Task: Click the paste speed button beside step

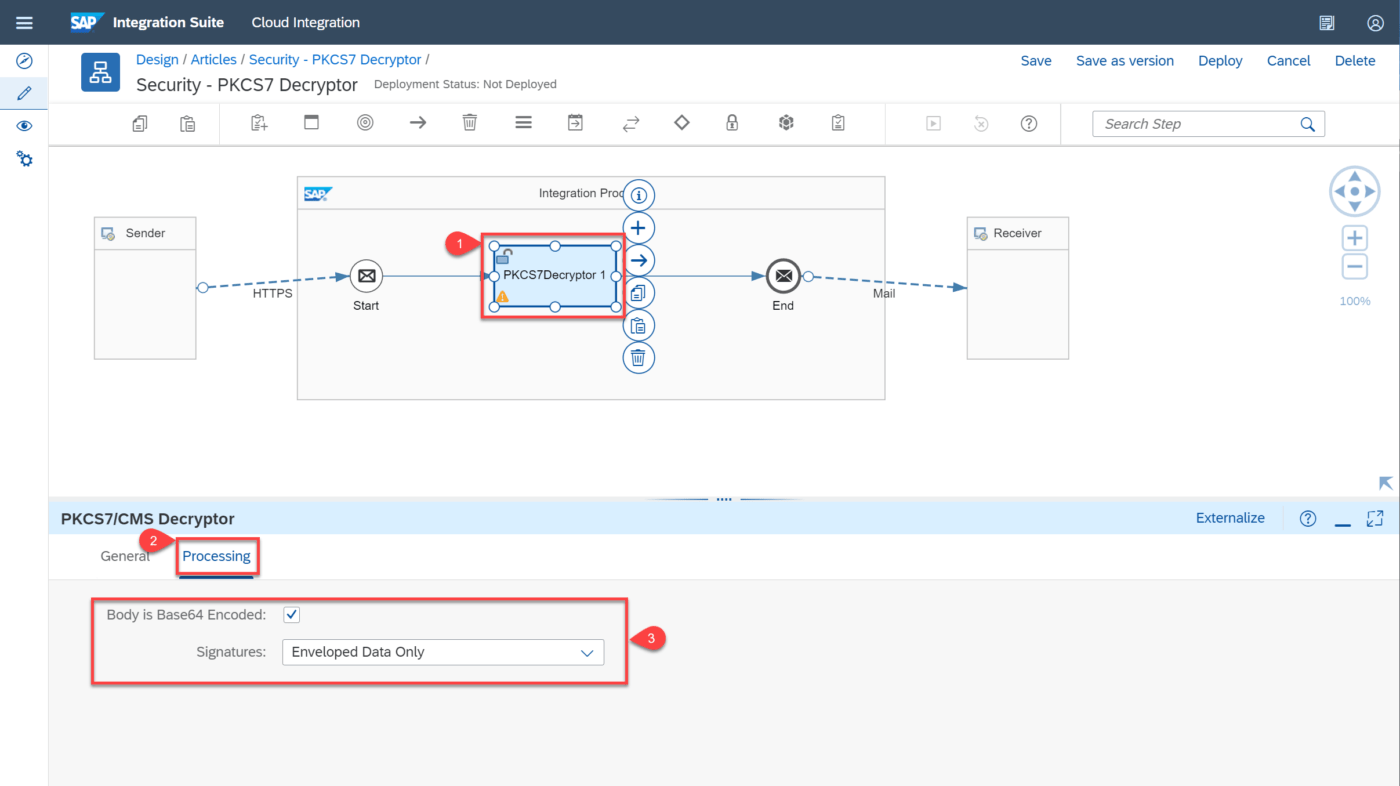Action: point(639,325)
